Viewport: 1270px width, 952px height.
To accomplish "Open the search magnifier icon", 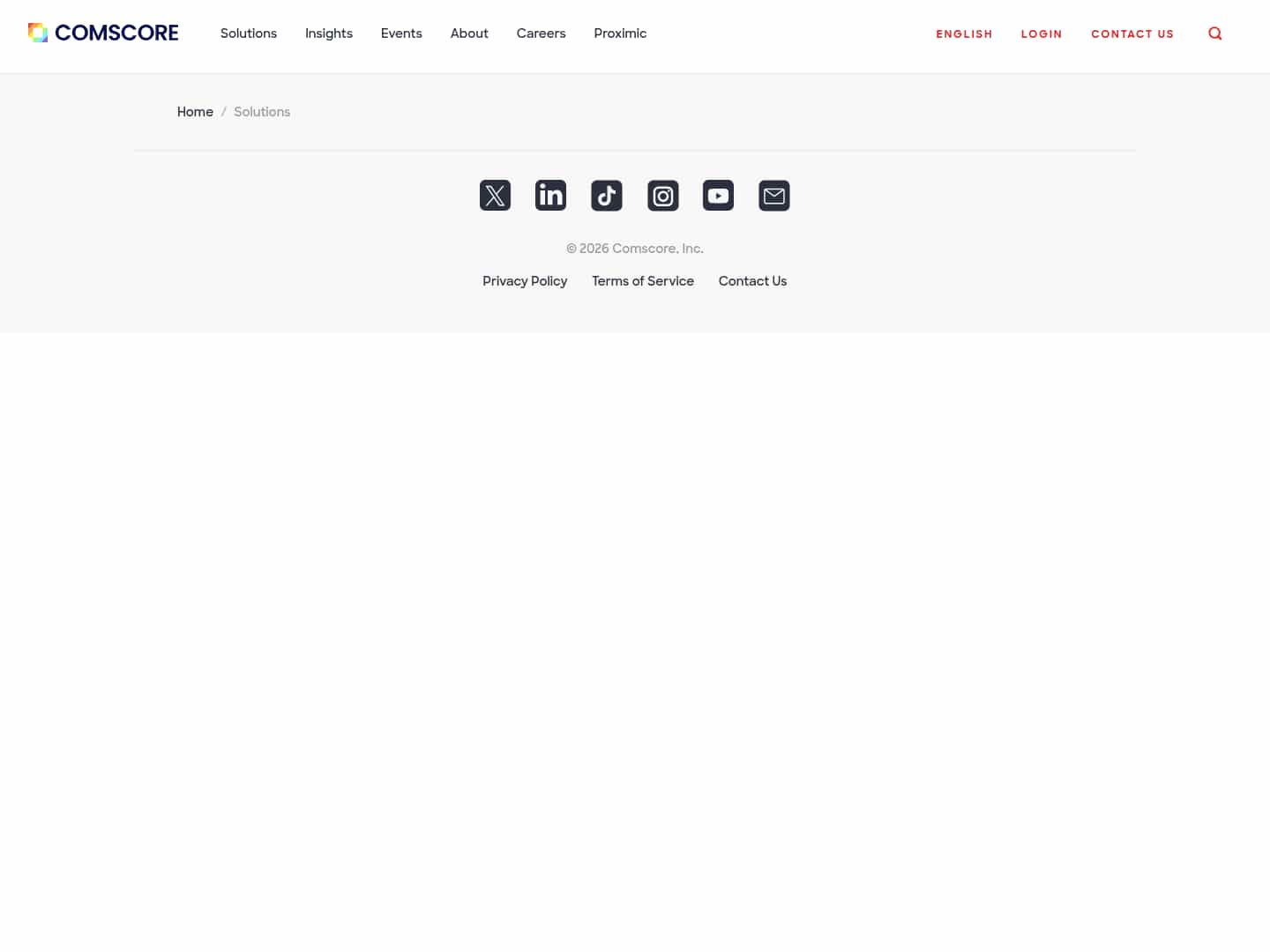I will 1215,33.
